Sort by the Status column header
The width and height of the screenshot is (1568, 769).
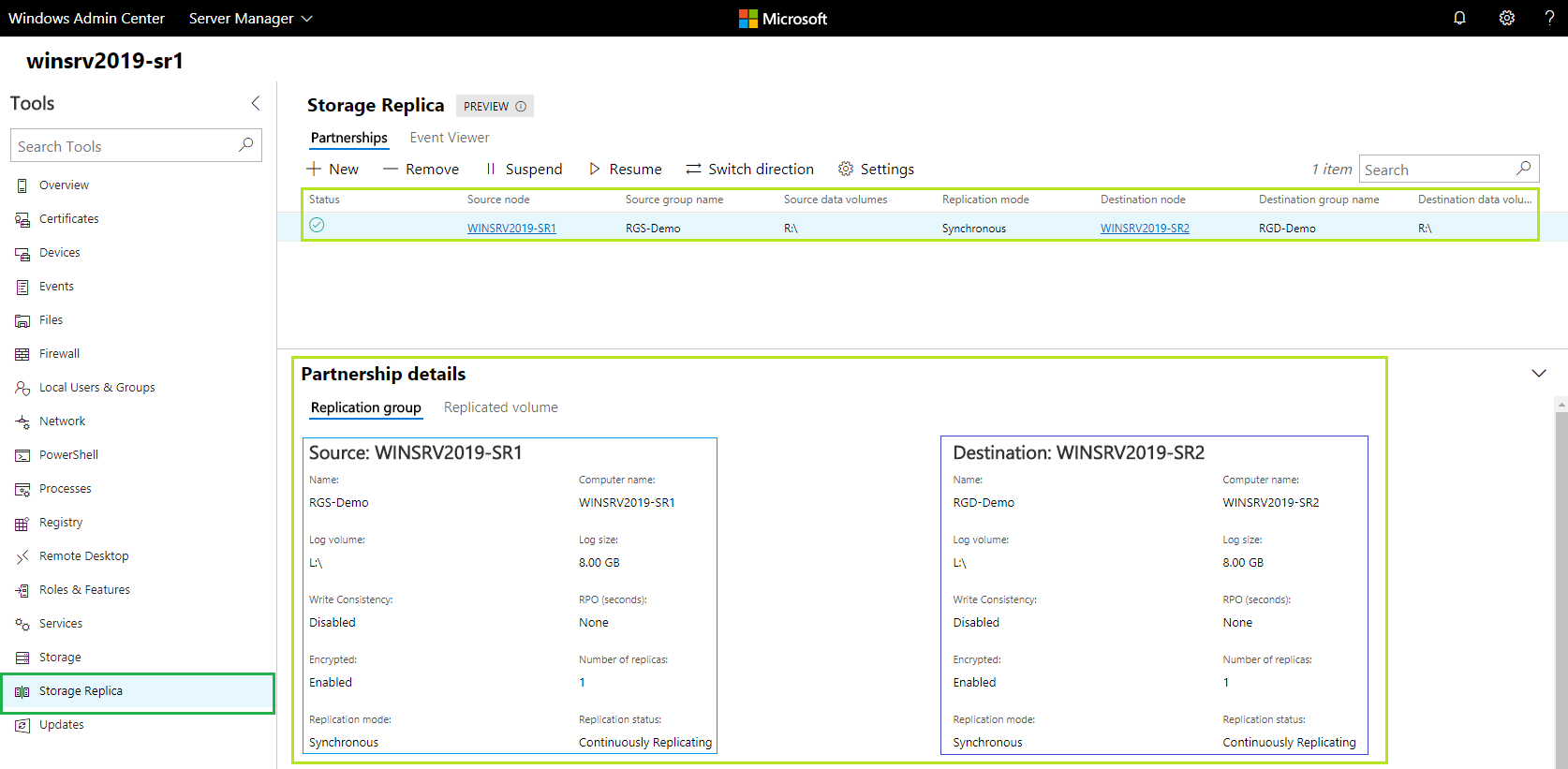tap(324, 200)
